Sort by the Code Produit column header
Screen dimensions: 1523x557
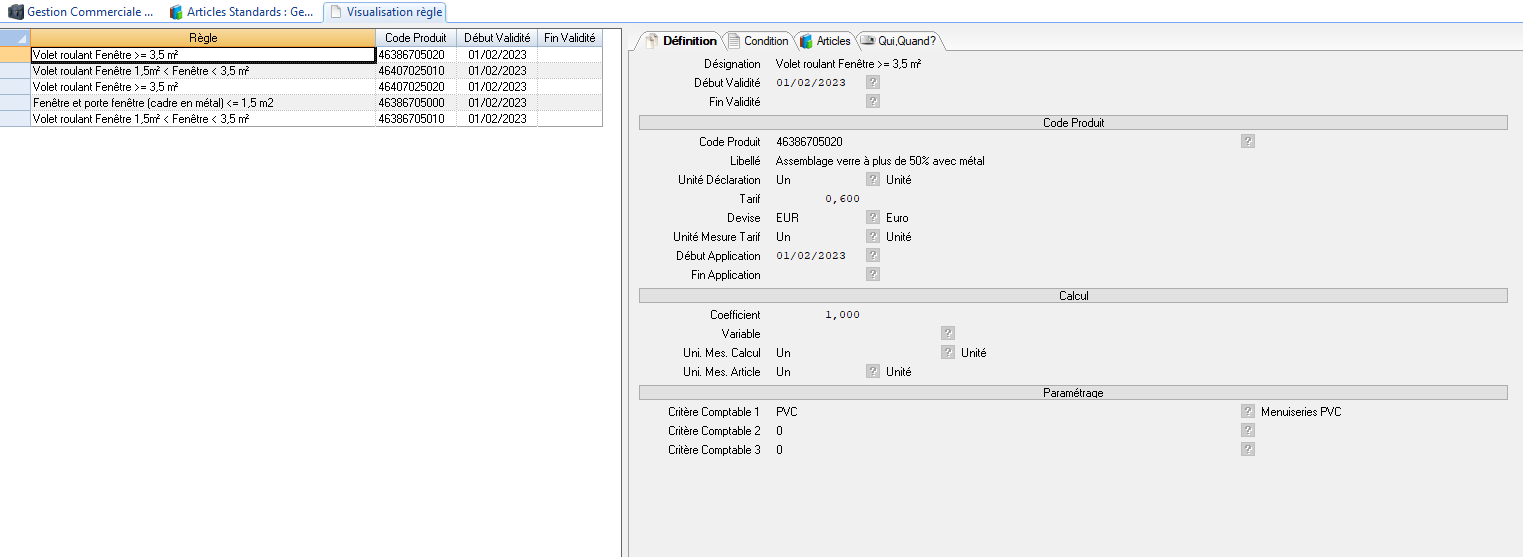click(415, 38)
